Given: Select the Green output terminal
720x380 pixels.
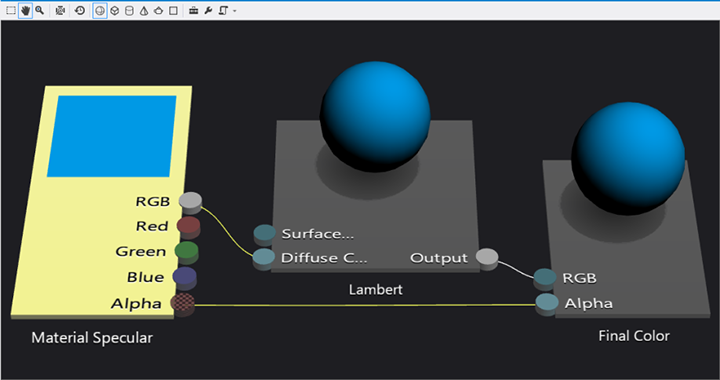Looking at the screenshot, I should click(x=186, y=252).
